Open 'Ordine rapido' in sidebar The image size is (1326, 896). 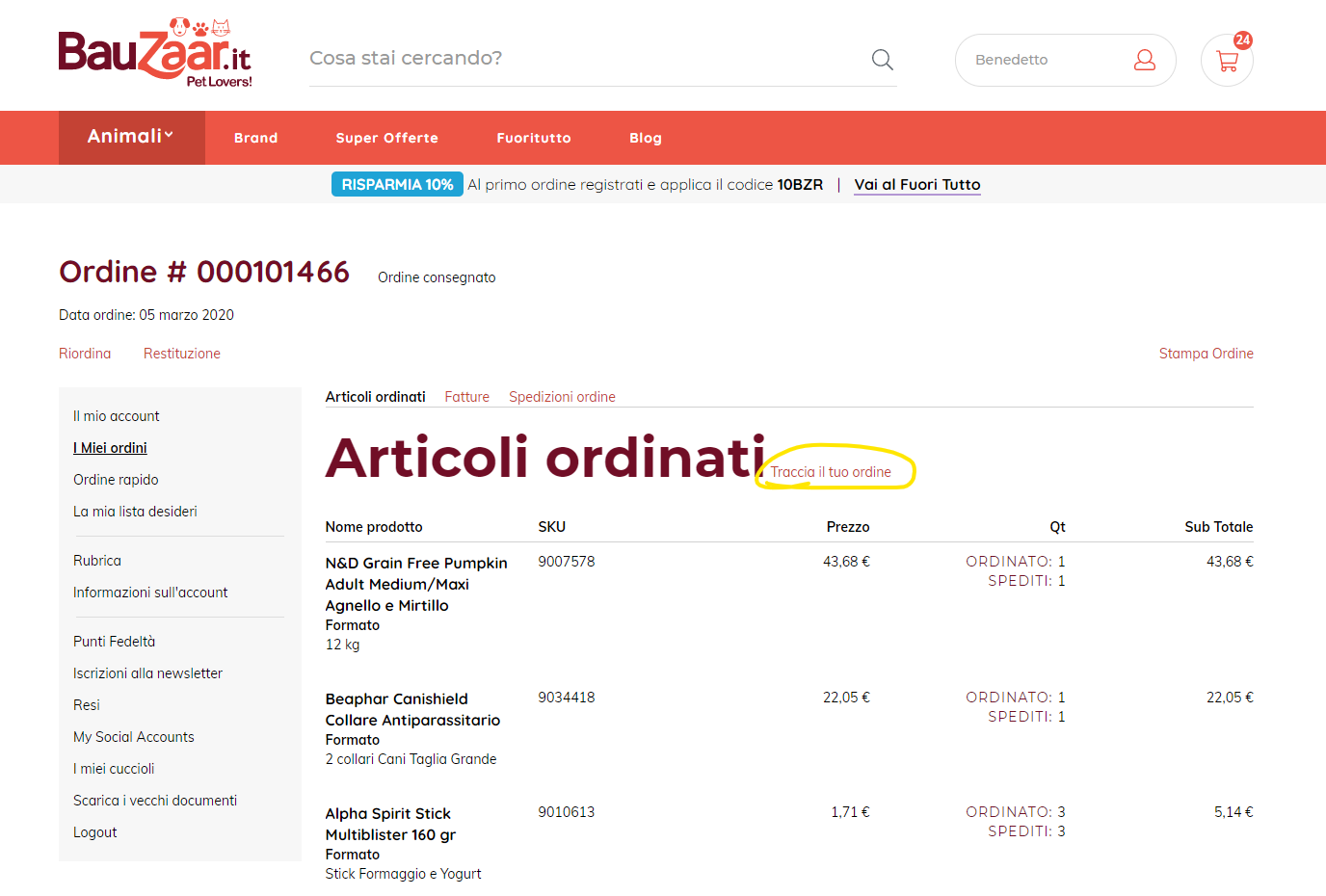[x=116, y=480]
